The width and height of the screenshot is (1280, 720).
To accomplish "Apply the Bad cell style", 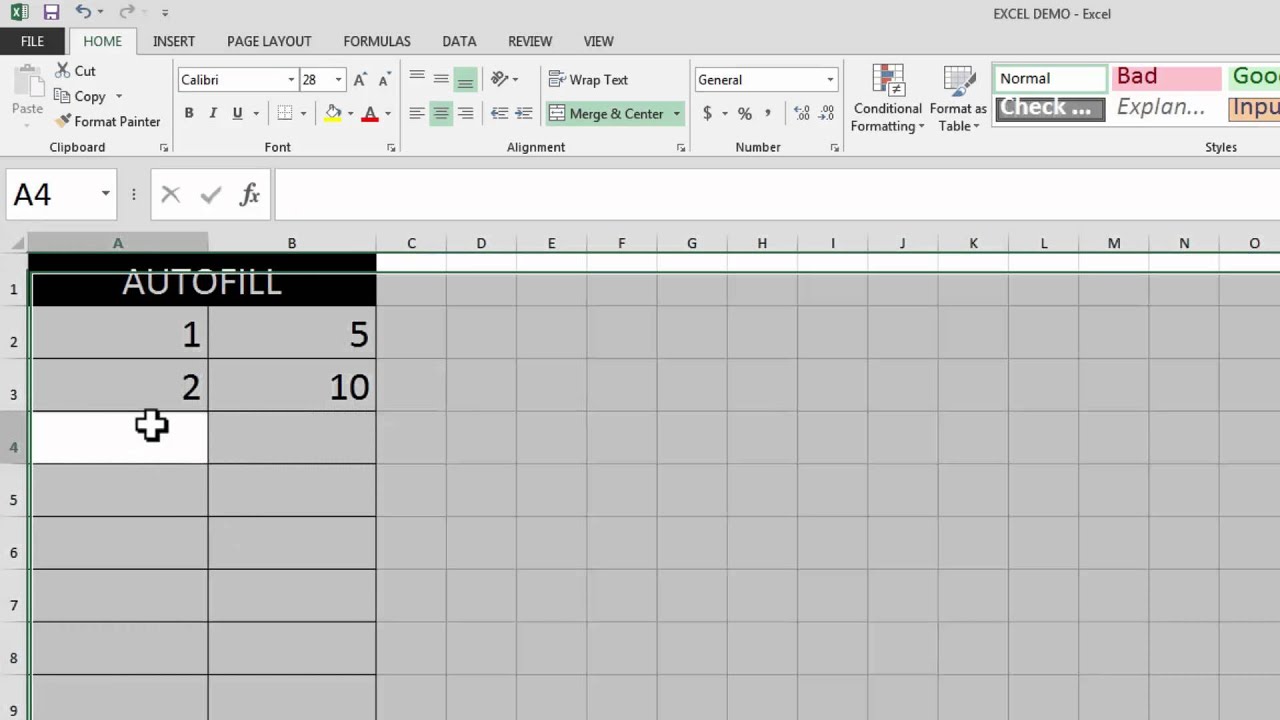I will tap(1167, 78).
